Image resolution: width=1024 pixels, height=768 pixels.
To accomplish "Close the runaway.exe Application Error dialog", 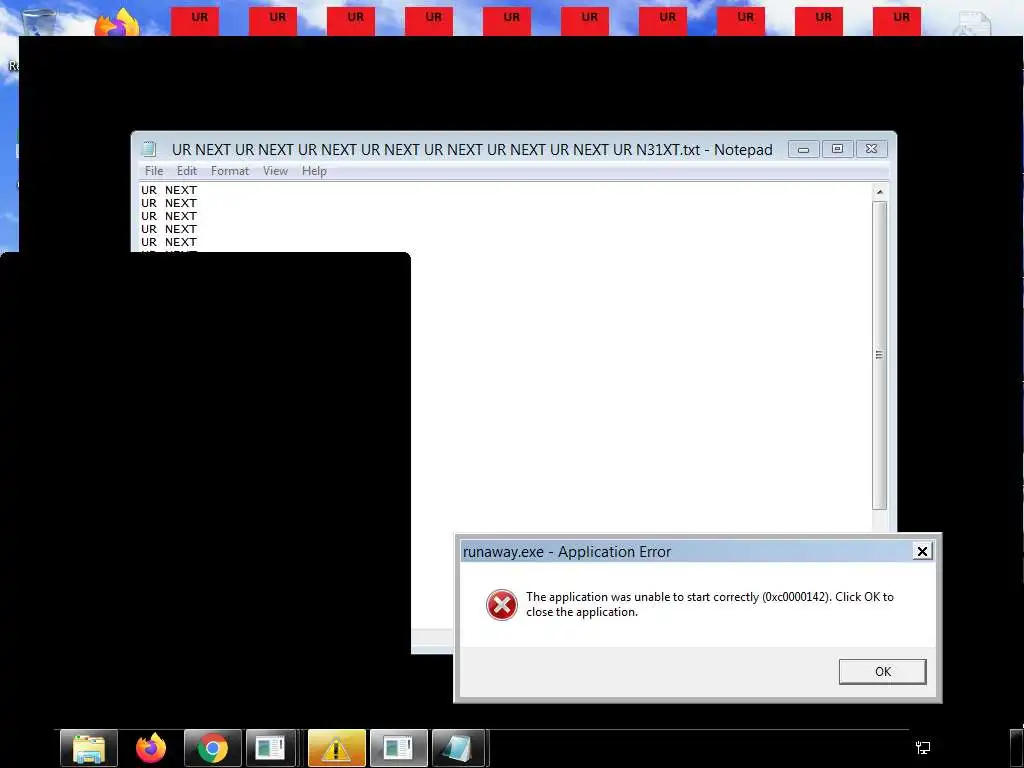I will 922,552.
